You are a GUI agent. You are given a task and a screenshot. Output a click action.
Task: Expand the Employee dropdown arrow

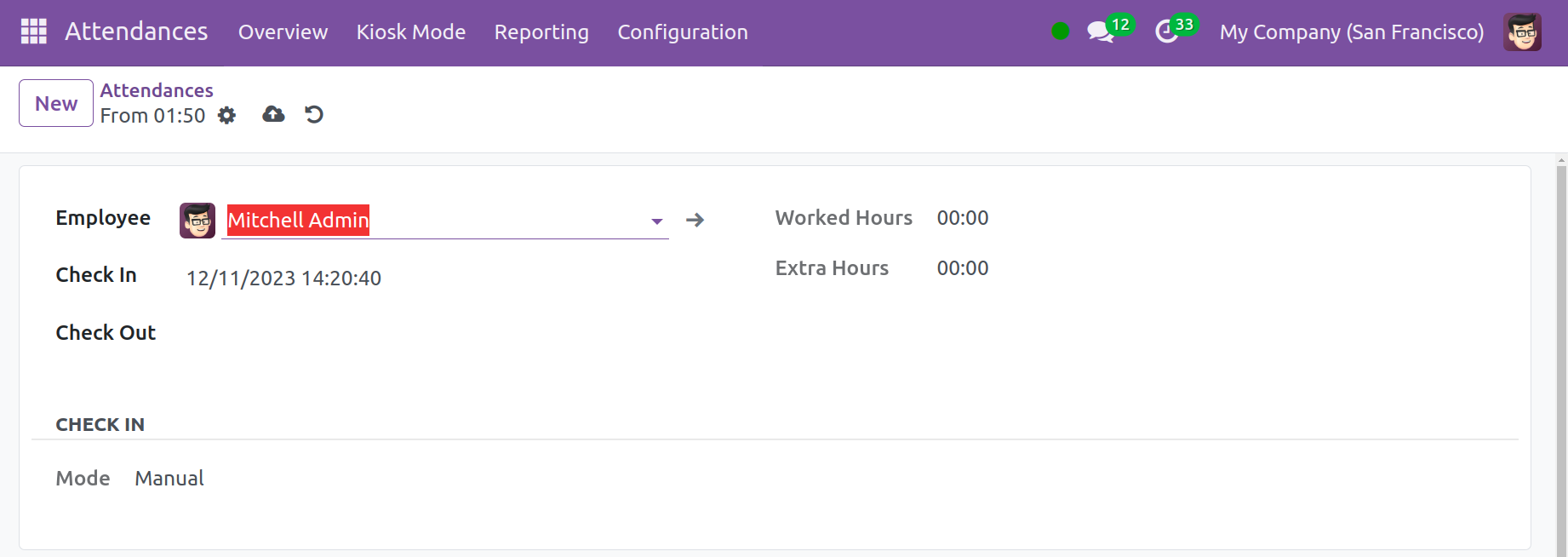click(656, 221)
